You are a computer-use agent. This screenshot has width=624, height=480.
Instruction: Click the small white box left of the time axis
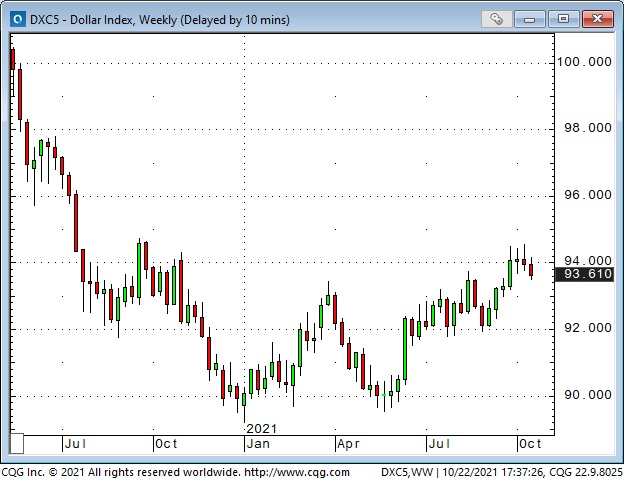17,443
